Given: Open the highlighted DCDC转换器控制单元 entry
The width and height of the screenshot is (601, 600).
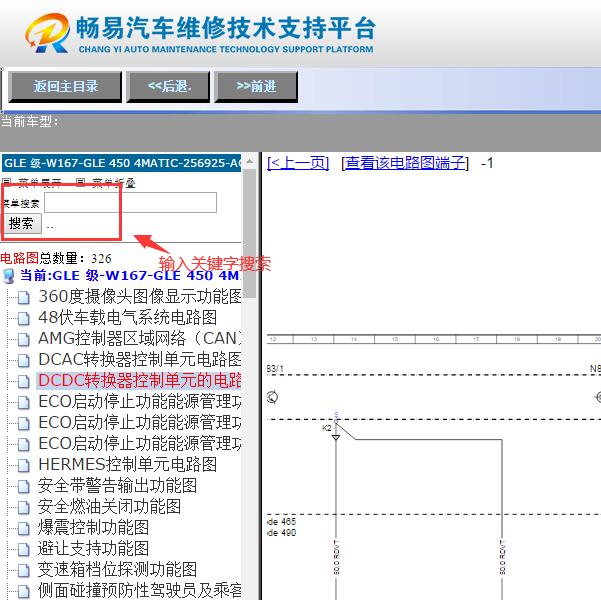Looking at the screenshot, I should (x=140, y=381).
